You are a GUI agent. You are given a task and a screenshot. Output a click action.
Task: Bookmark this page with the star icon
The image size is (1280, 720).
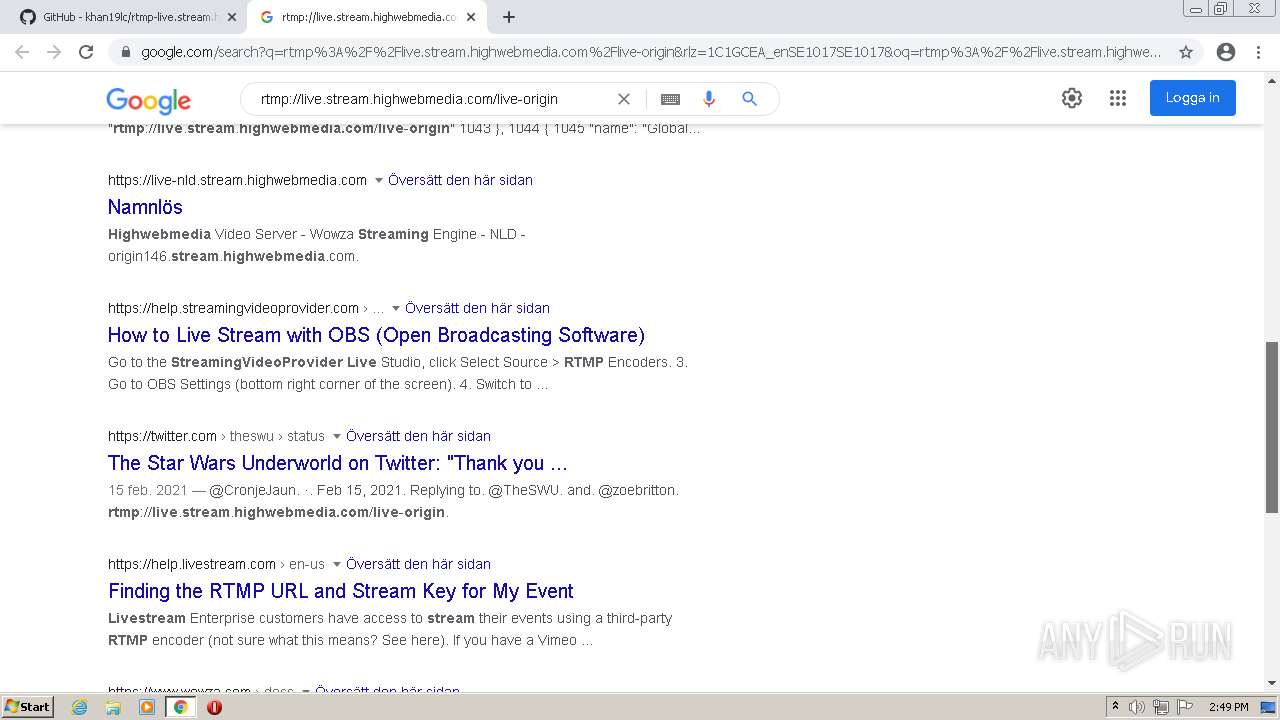click(x=1186, y=52)
